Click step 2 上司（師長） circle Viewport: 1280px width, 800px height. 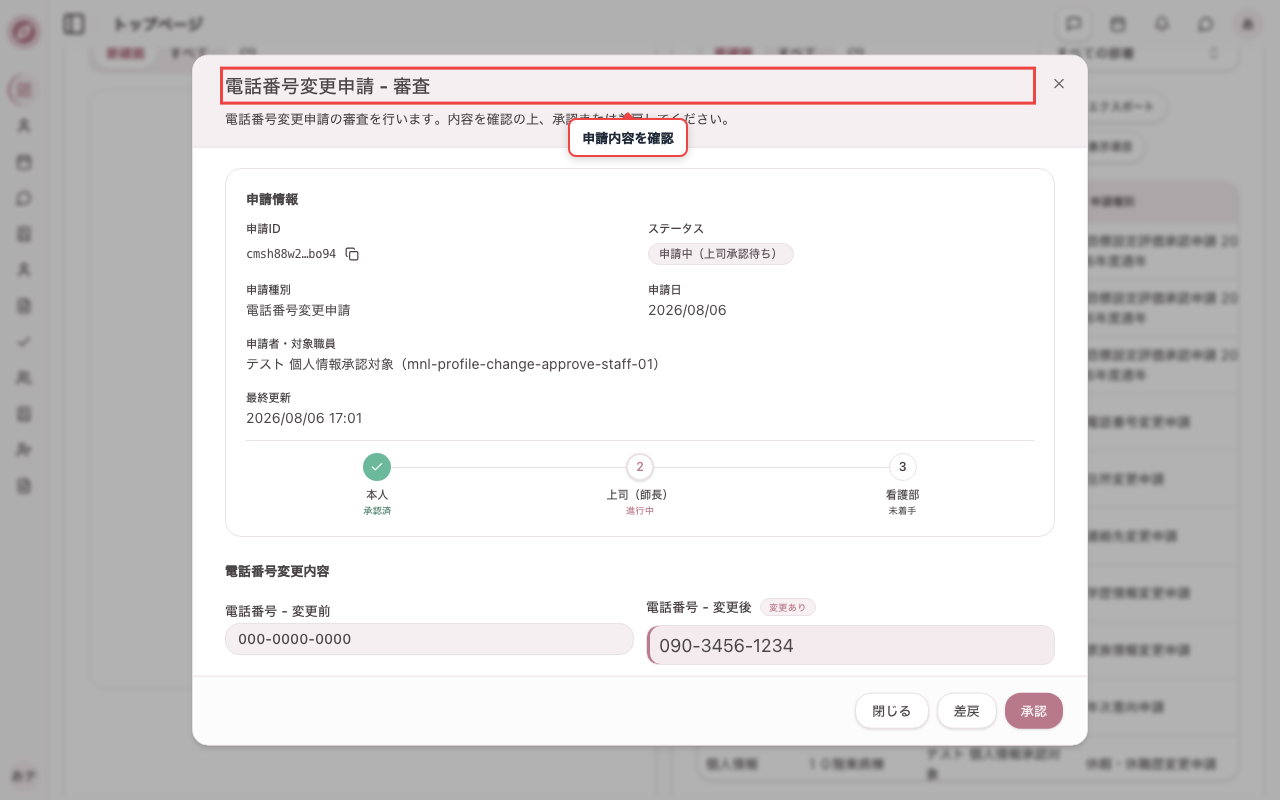(640, 467)
